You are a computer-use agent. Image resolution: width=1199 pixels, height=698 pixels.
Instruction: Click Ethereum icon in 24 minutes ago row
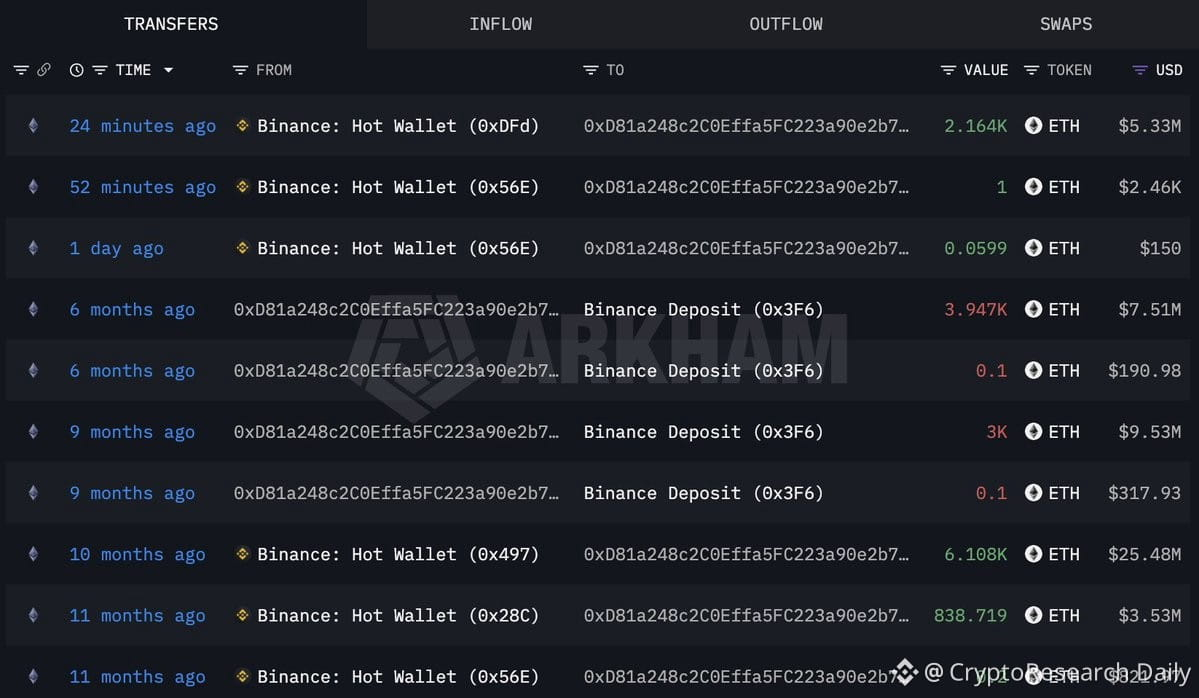pos(33,125)
